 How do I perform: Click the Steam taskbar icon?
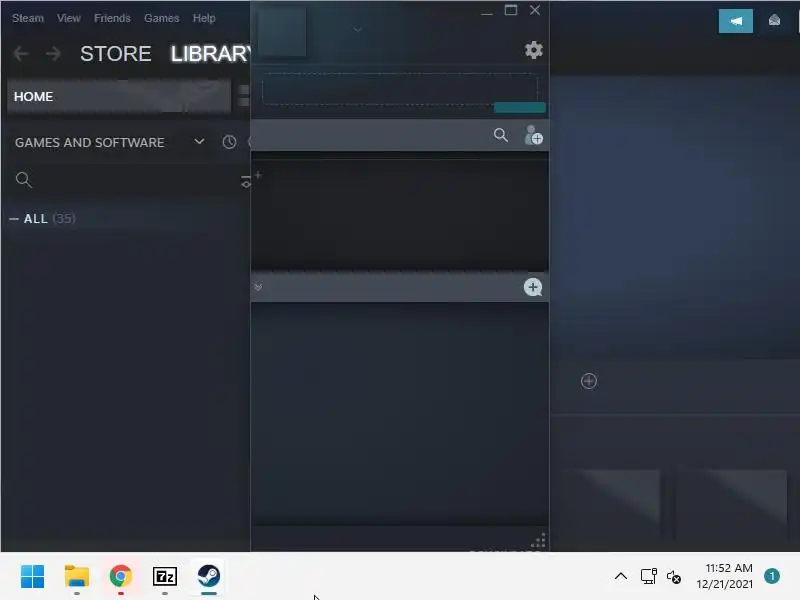209,577
